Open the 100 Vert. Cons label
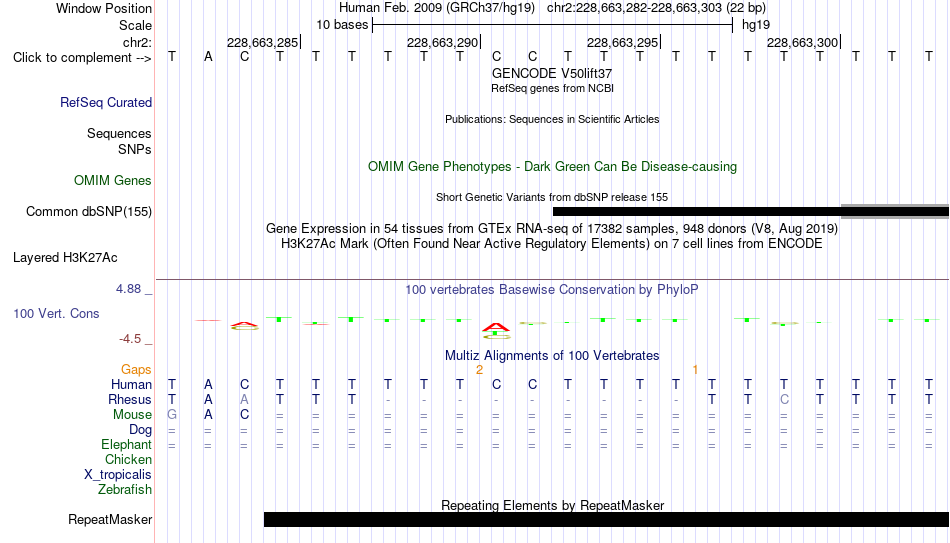 coord(56,313)
